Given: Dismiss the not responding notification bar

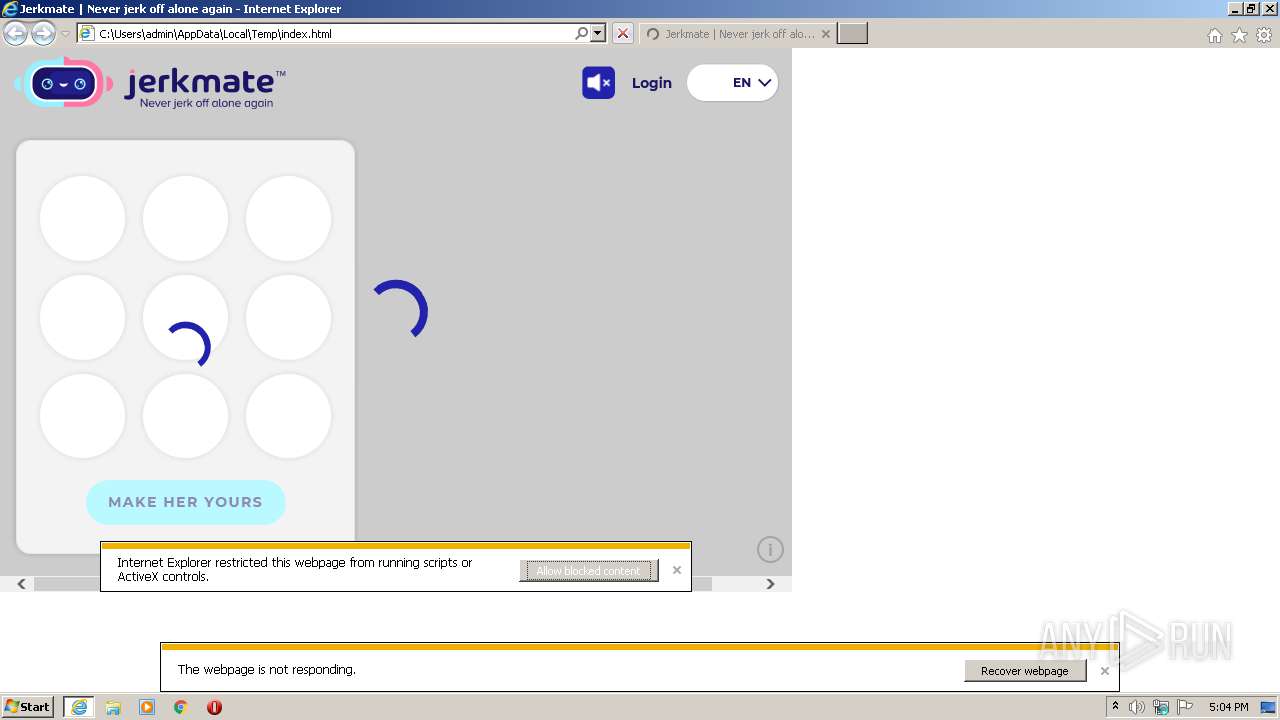Looking at the screenshot, I should point(1104,671).
